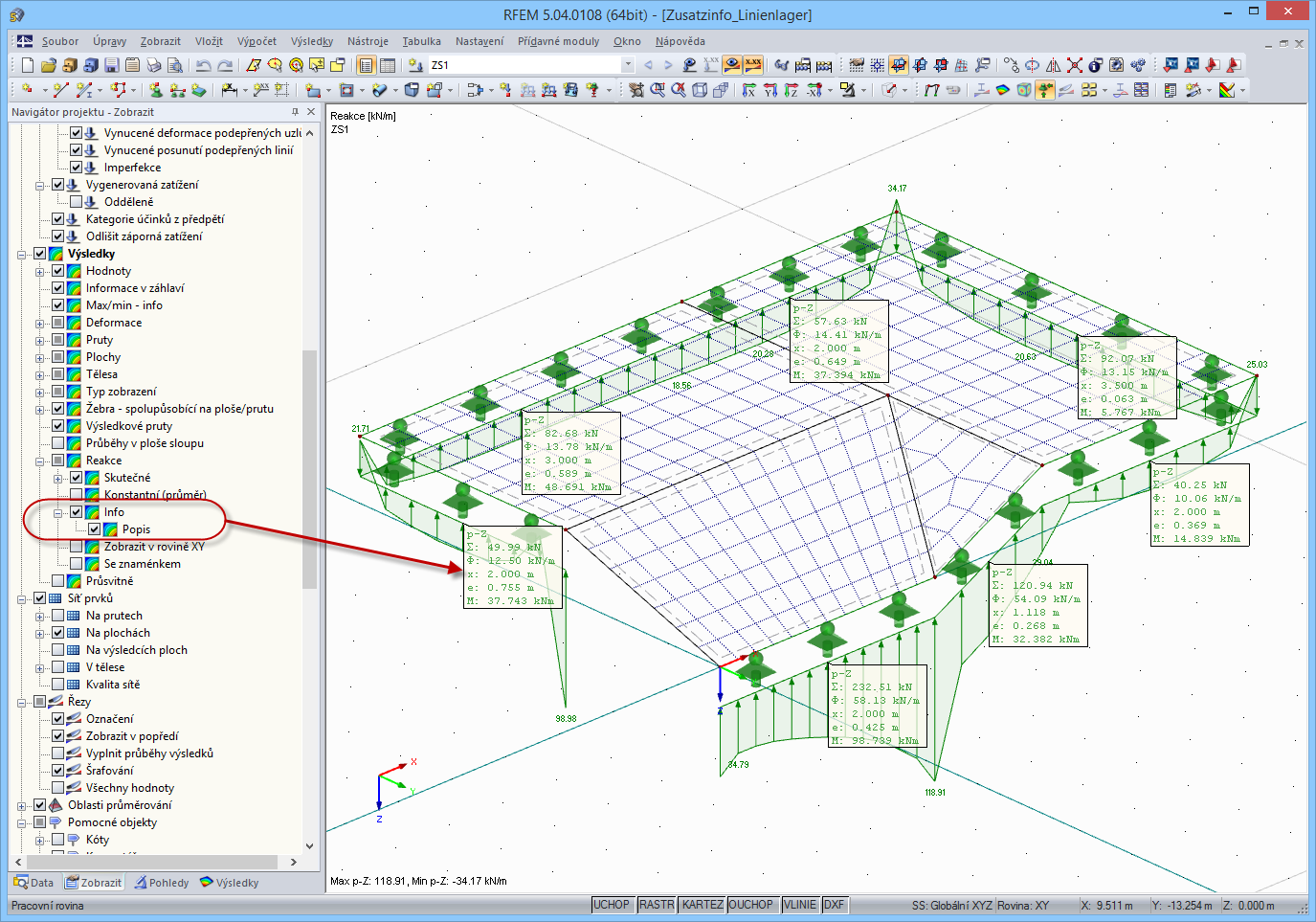
Task: Click the view in Y direction icon
Action: click(770, 90)
